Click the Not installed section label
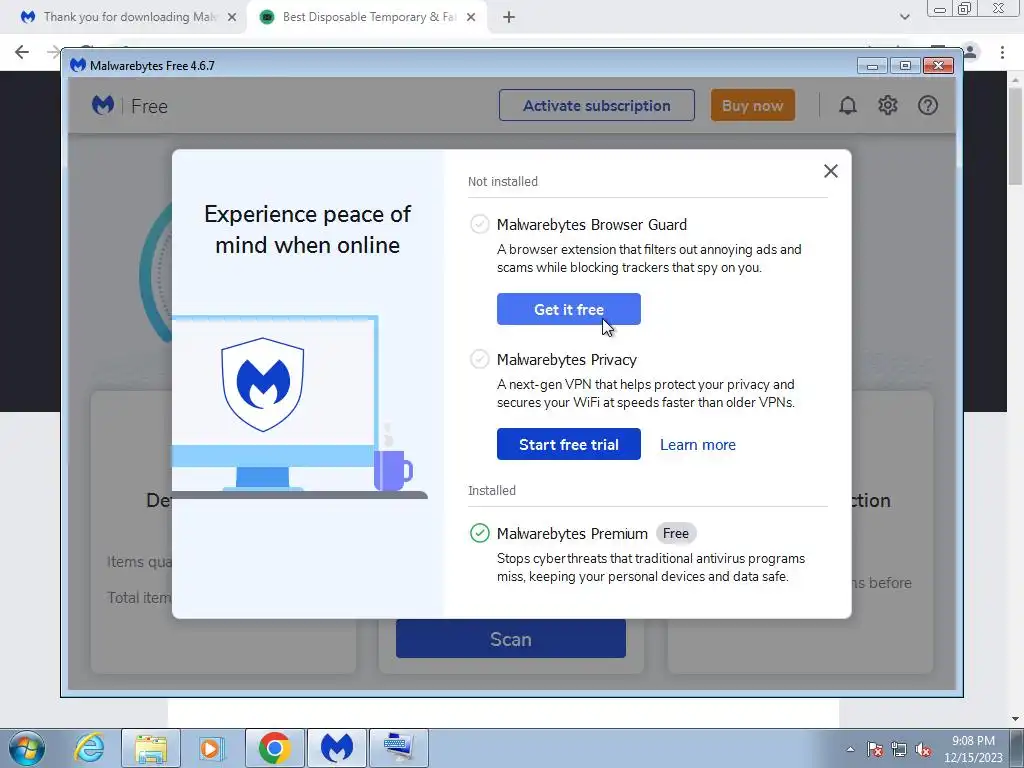1024x768 pixels. pos(503,182)
